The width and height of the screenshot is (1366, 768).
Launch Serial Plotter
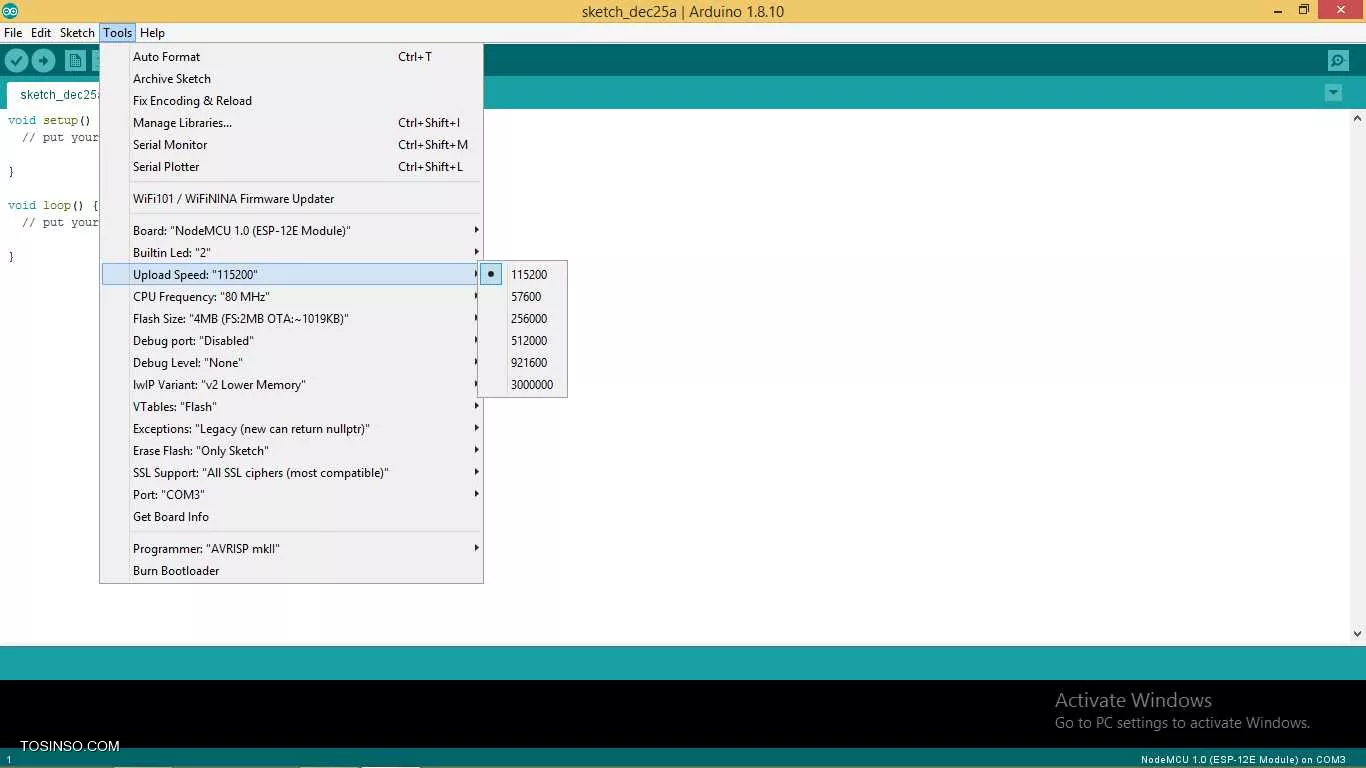pyautogui.click(x=292, y=167)
